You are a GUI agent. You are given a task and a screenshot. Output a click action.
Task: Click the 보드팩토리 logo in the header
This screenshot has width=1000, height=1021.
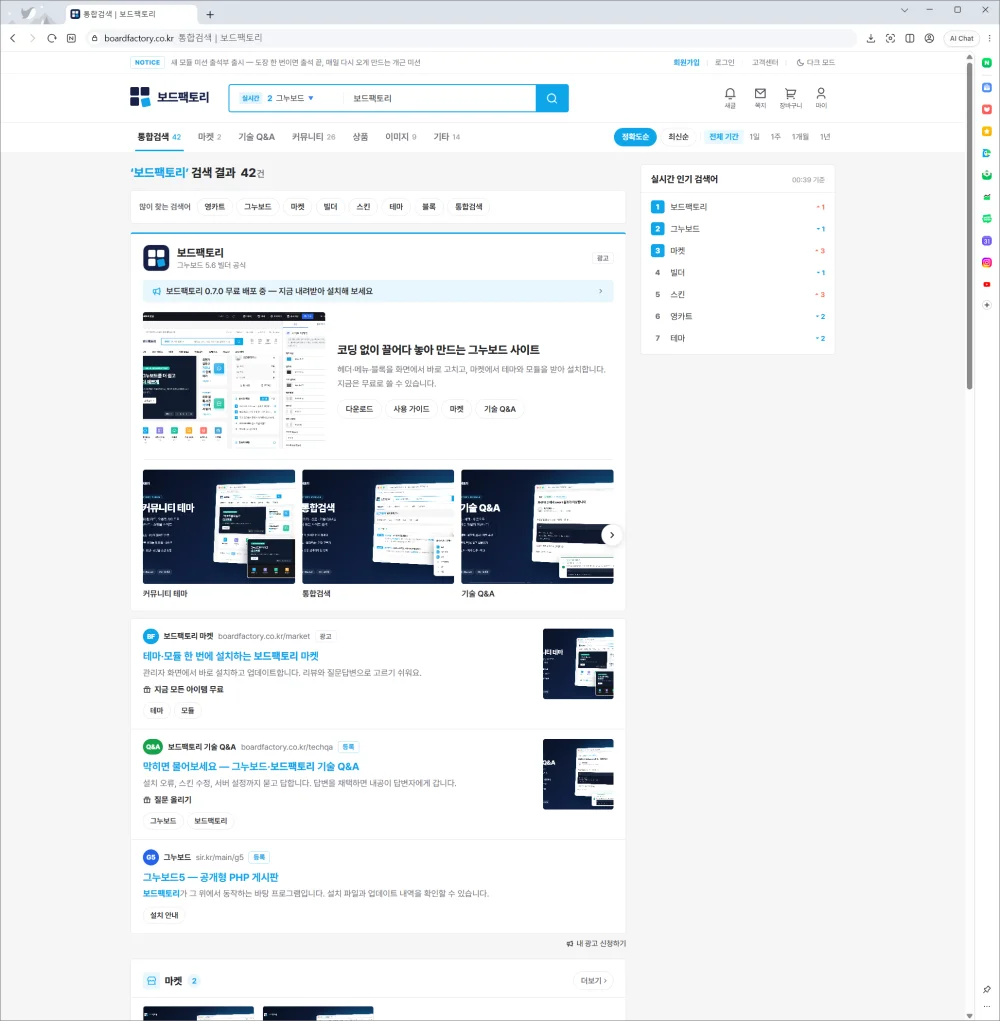[169, 97]
